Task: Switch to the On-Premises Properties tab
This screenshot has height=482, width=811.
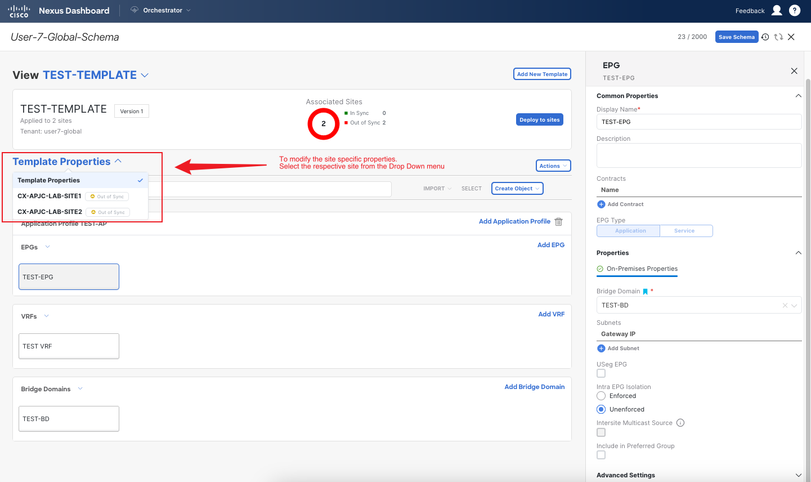Action: click(x=637, y=269)
